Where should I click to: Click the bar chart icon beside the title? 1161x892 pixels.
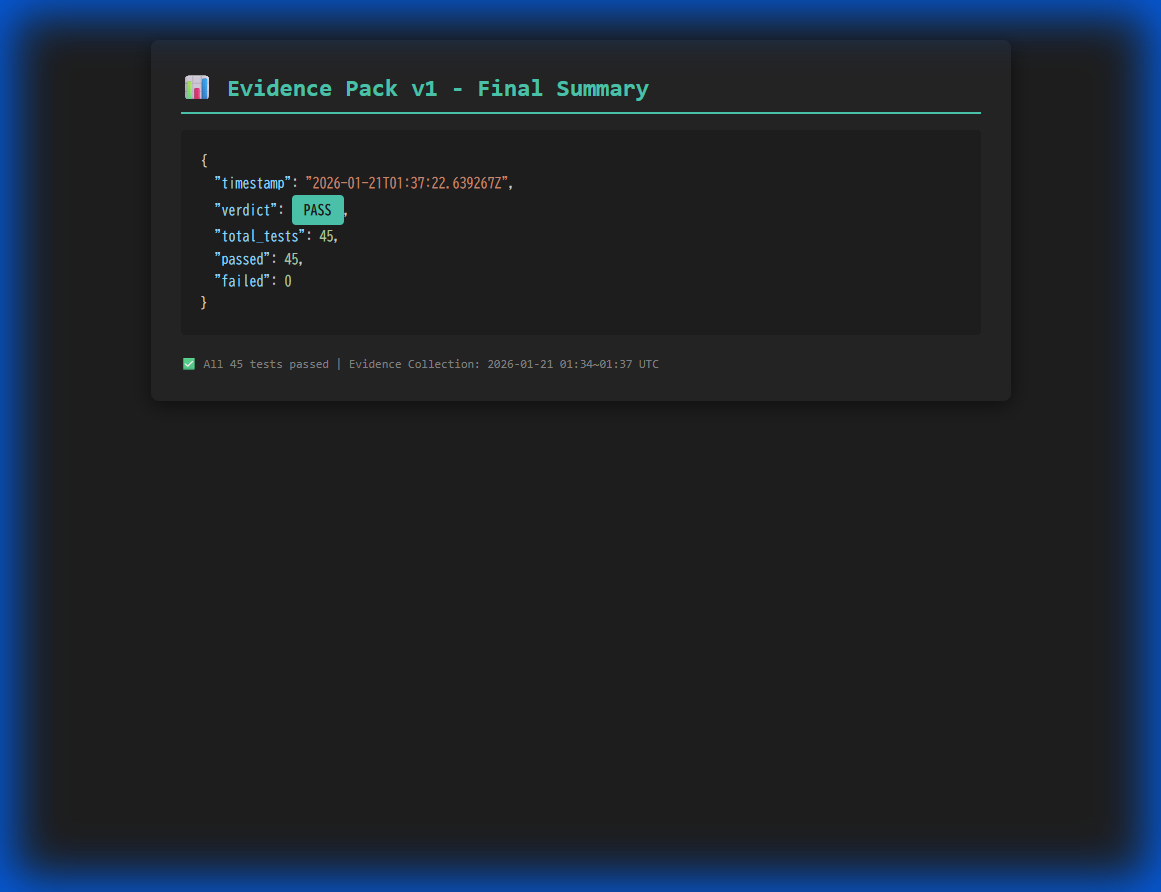click(x=196, y=87)
